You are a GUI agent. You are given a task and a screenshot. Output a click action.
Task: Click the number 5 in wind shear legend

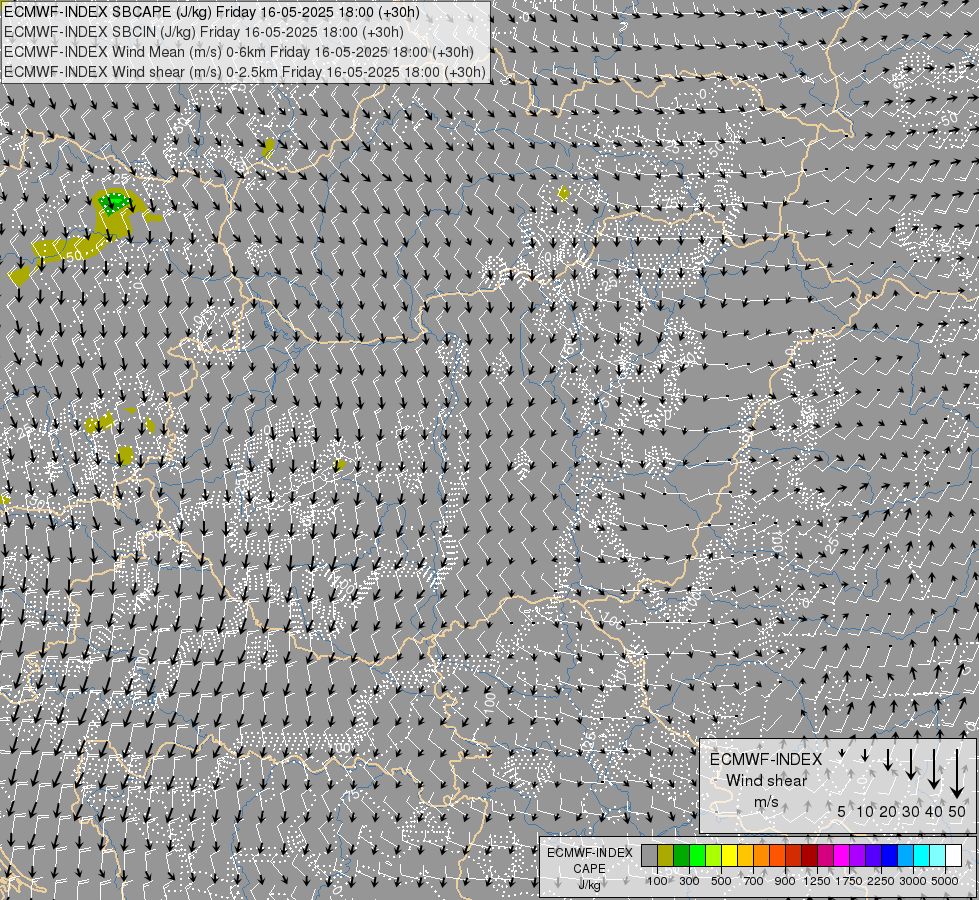(842, 811)
